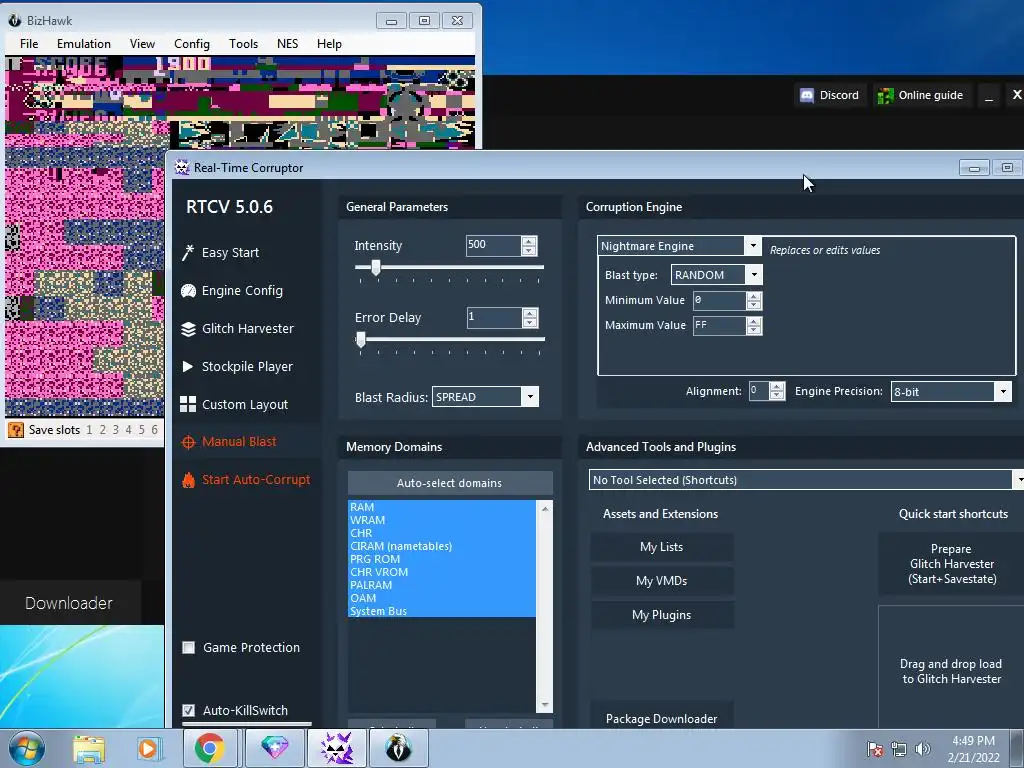Enable the Game Protection checkbox
This screenshot has width=1024, height=768.
coord(189,648)
